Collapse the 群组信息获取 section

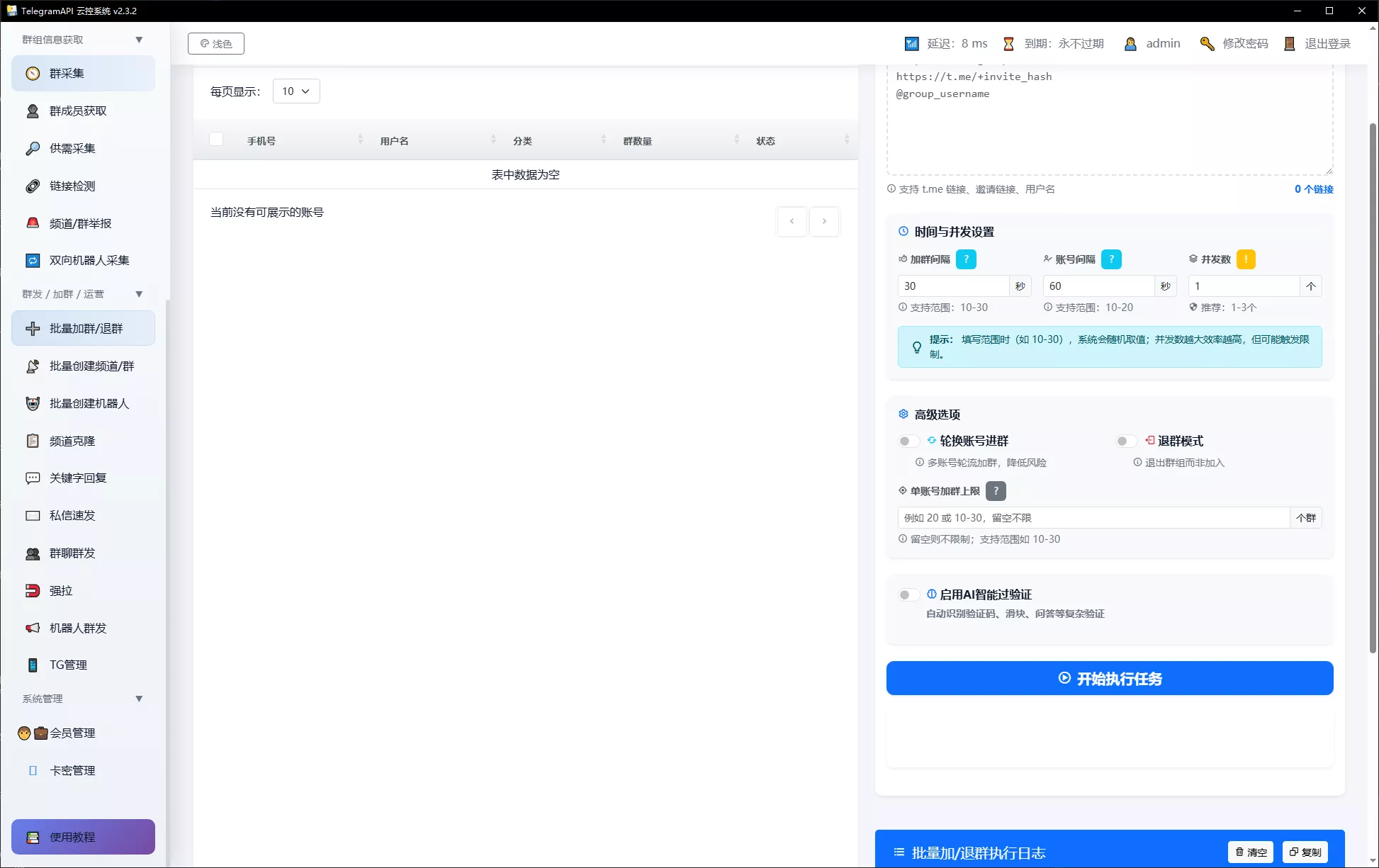139,40
